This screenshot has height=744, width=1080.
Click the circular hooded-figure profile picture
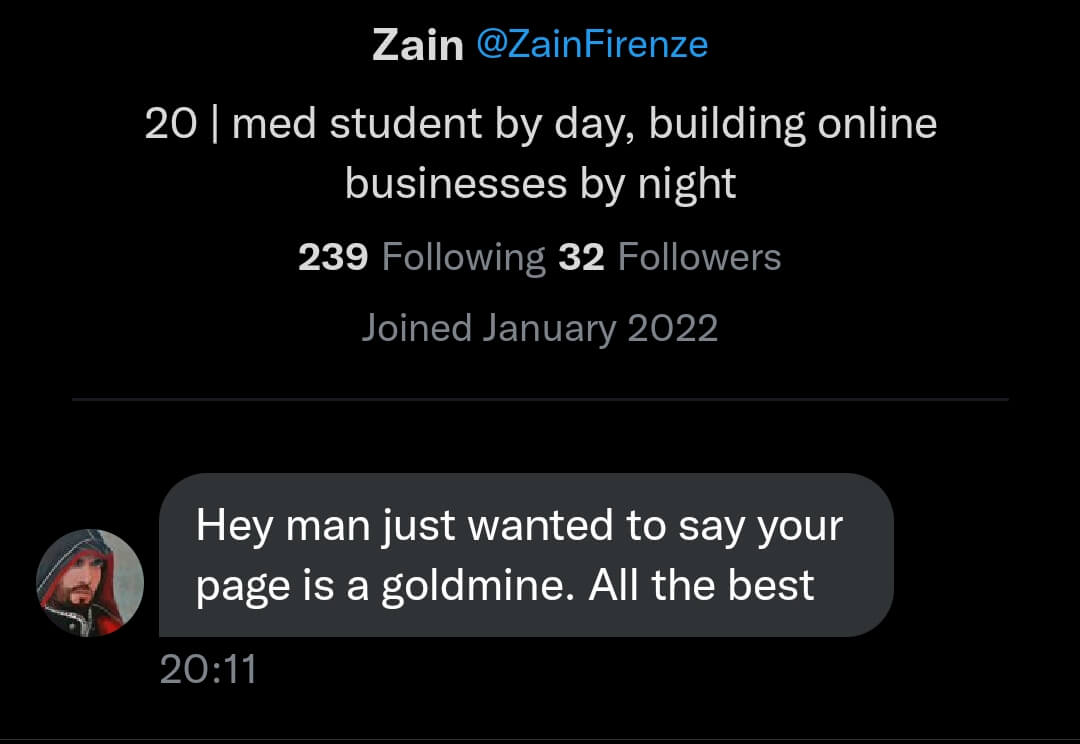[90, 582]
